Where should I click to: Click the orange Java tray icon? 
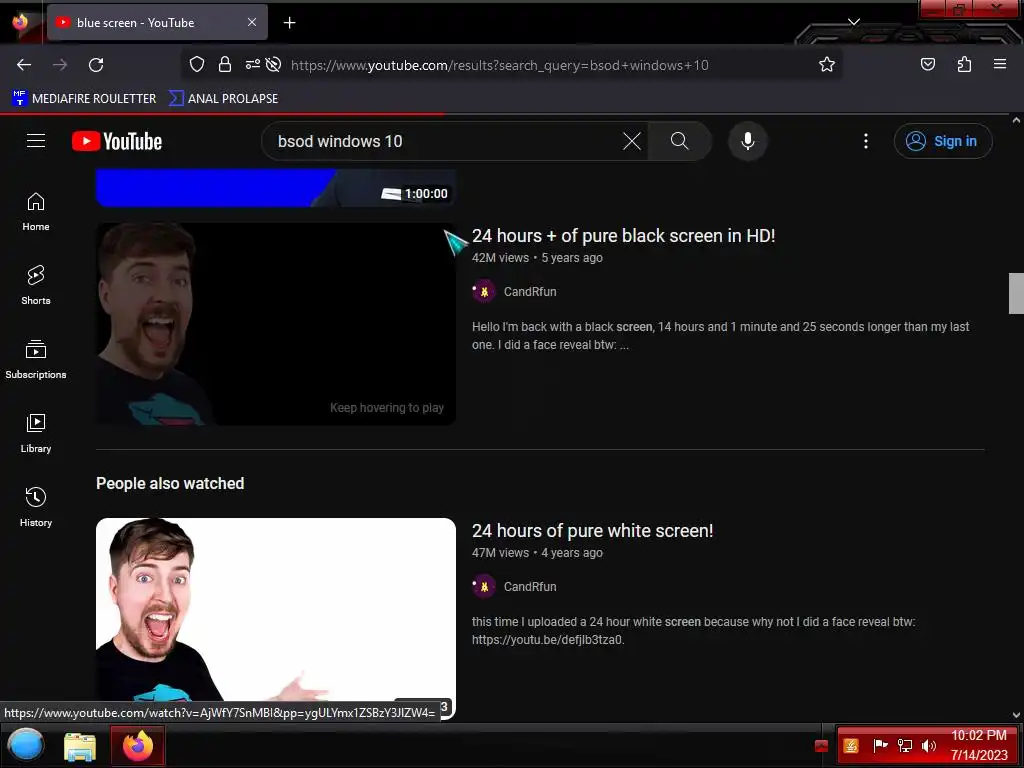851,746
